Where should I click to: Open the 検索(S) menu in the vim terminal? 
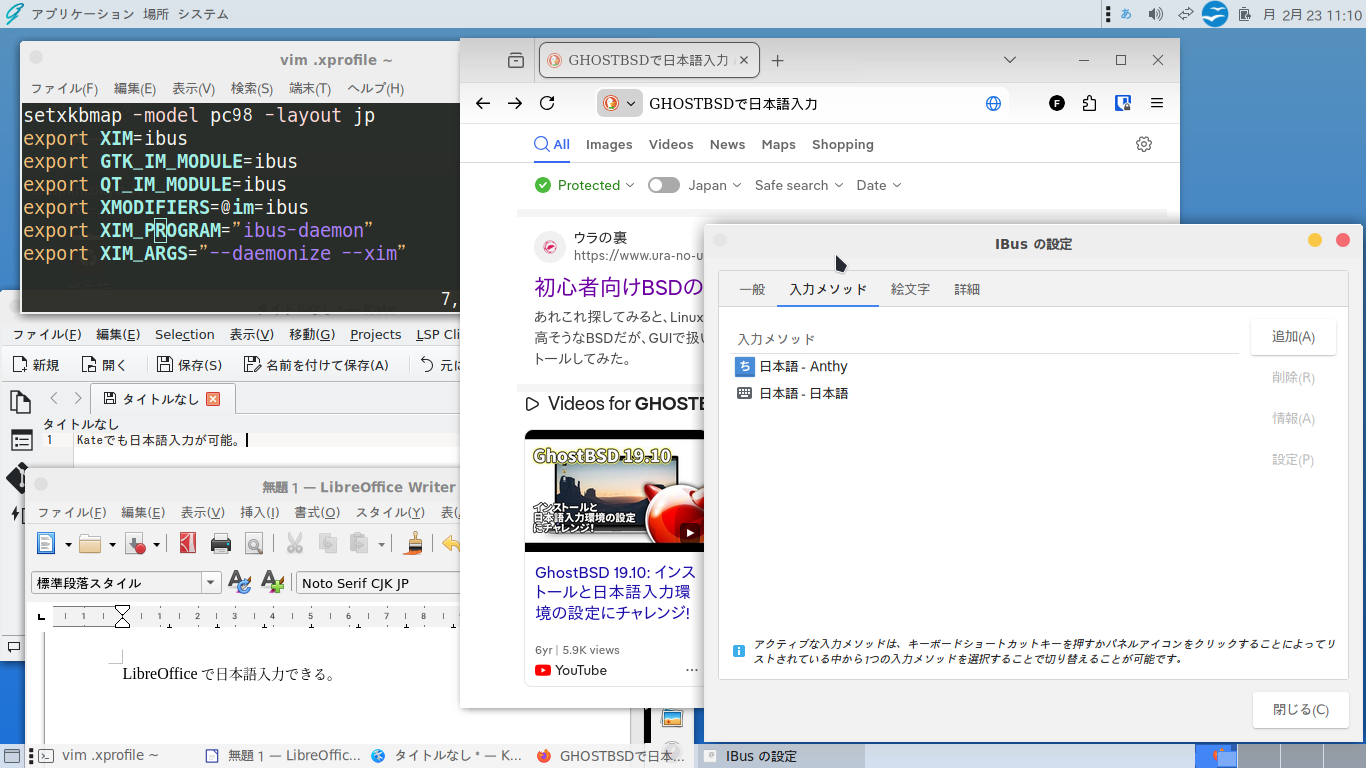coord(252,88)
